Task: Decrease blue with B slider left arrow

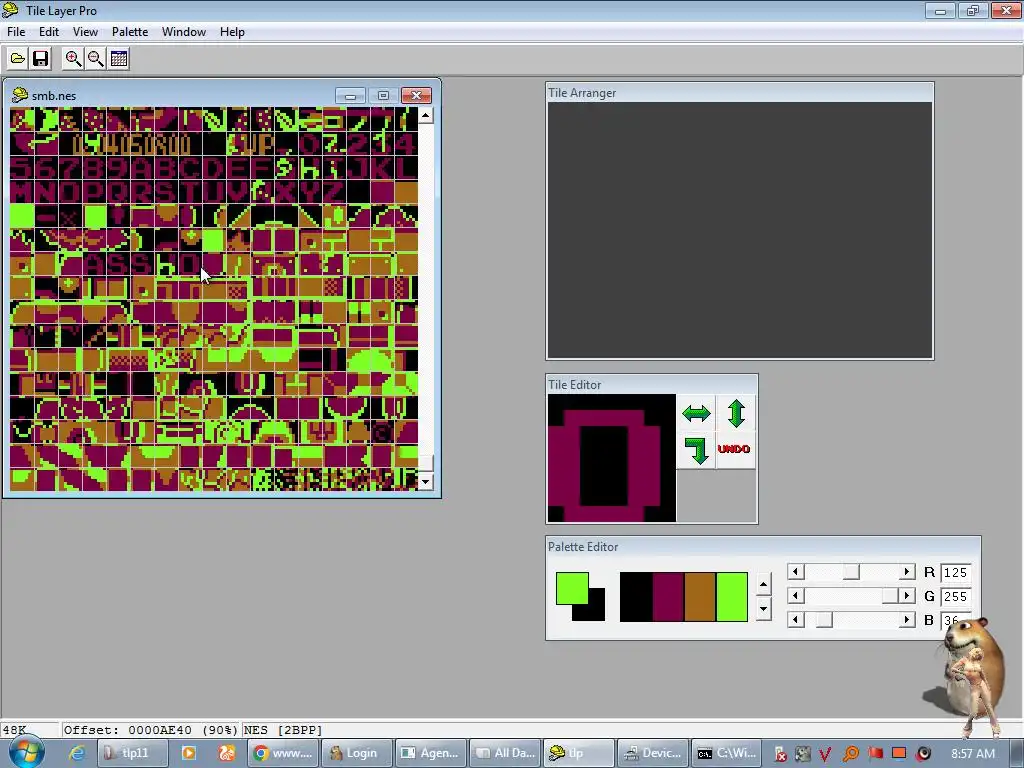Action: (795, 620)
